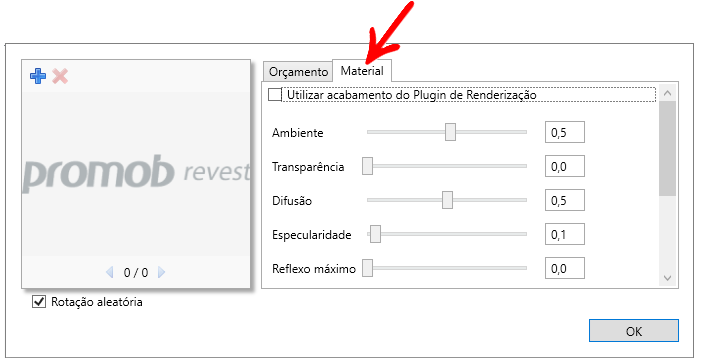Click the Difusão slider handle
The width and height of the screenshot is (702, 360).
tap(447, 200)
